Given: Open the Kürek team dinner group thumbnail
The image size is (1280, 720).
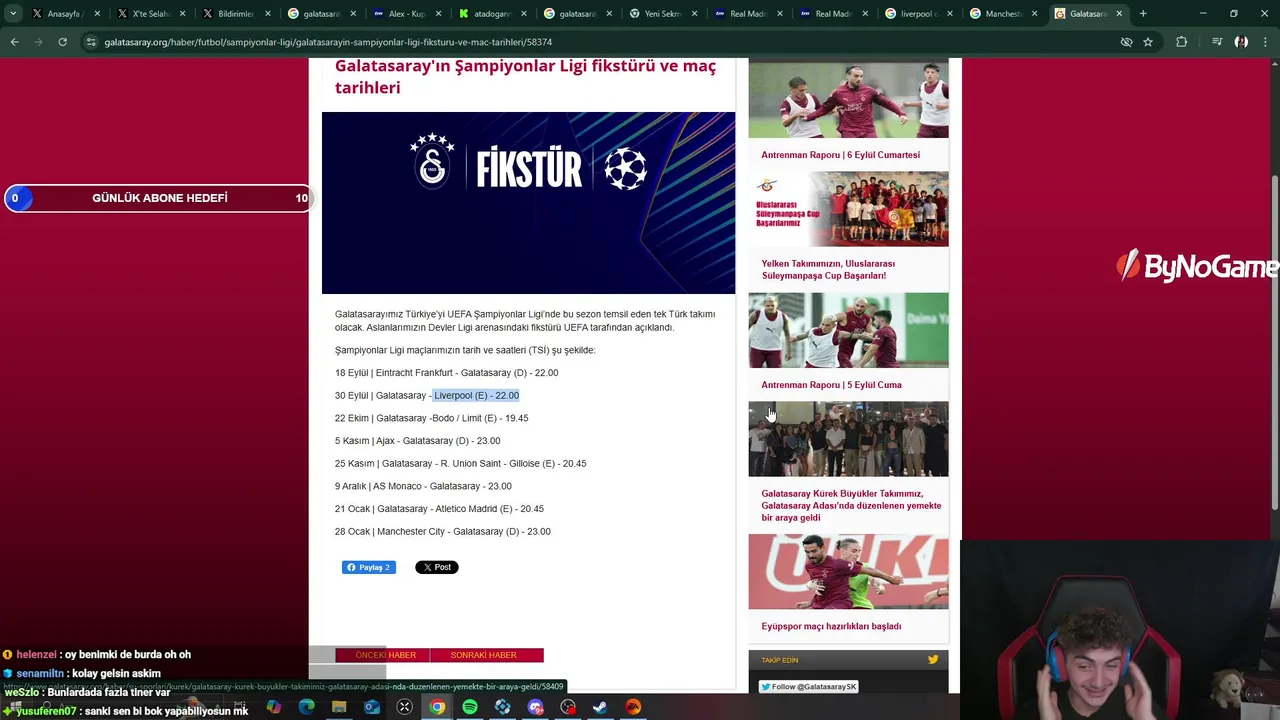Looking at the screenshot, I should point(848,439).
